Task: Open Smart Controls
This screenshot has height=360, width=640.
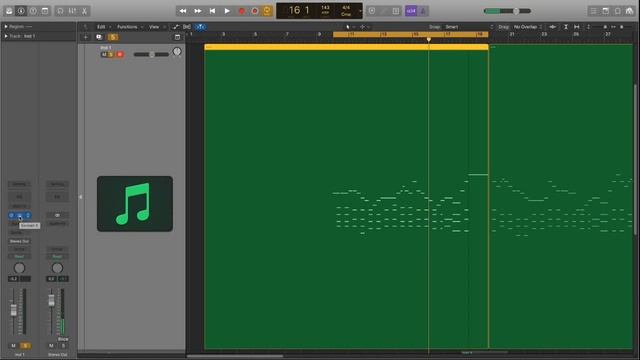Action: tap(60, 11)
